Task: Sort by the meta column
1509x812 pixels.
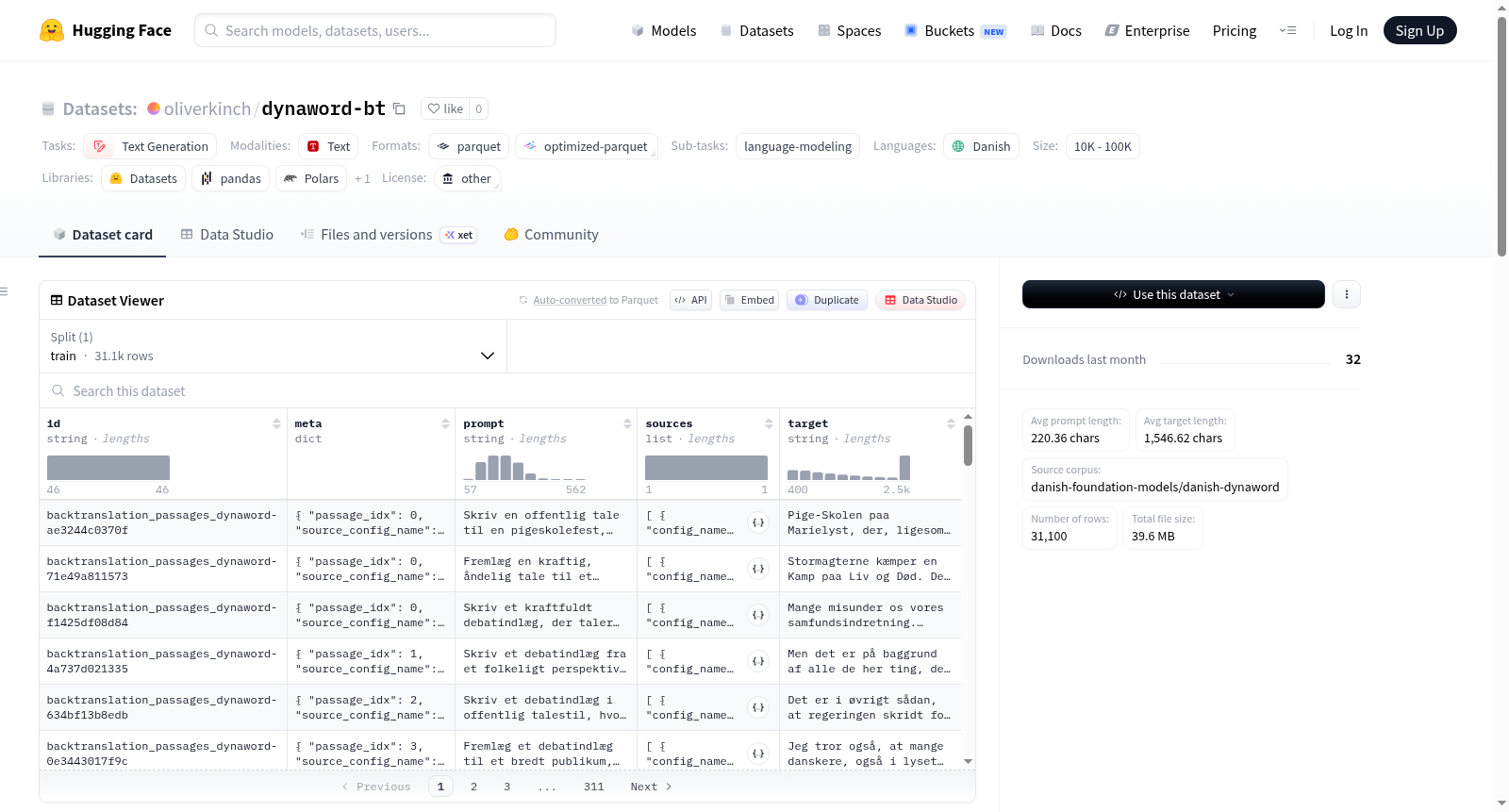Action: click(x=445, y=423)
